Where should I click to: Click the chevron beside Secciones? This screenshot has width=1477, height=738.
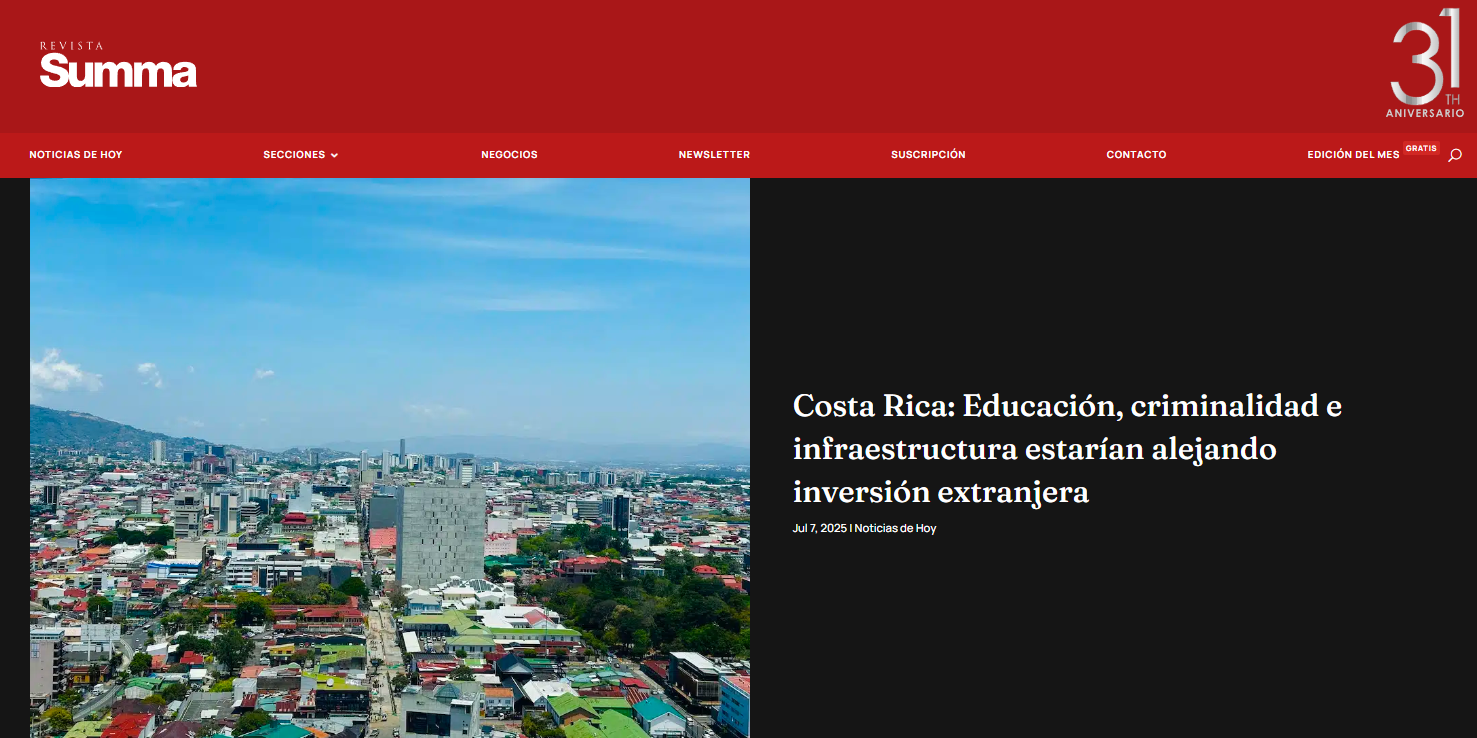pos(335,155)
